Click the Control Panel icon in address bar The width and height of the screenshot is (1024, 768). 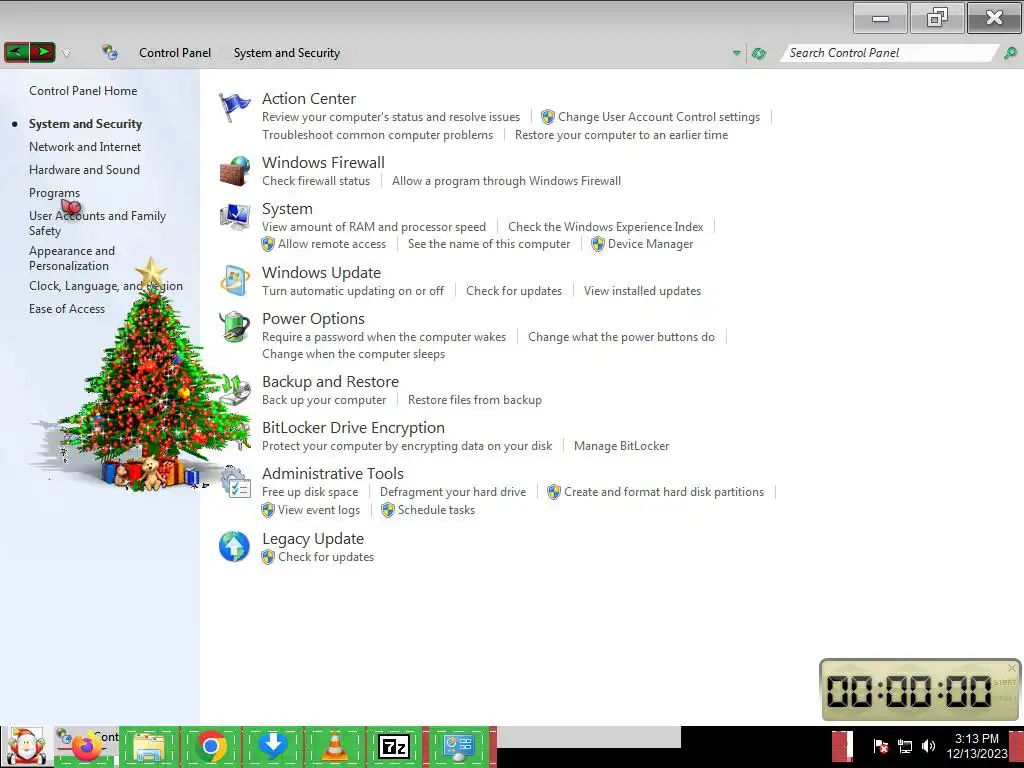[110, 52]
